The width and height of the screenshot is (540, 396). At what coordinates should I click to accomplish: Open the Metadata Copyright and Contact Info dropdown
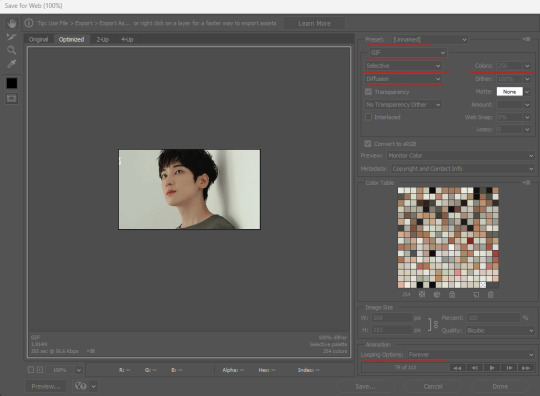[x=463, y=169]
